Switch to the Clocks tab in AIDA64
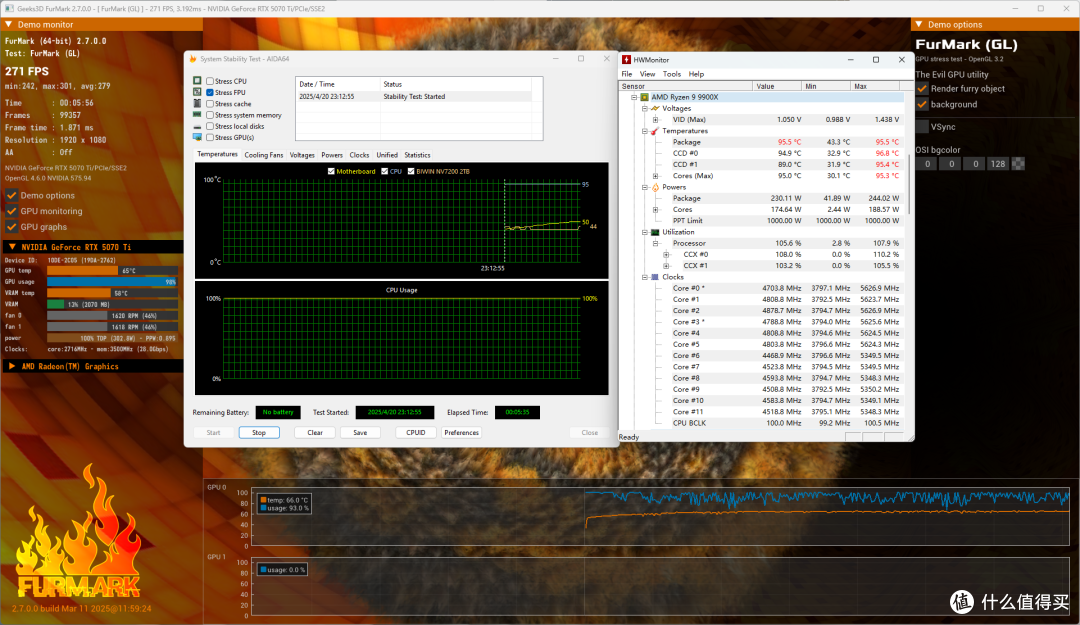Screen dimensions: 1080x625 pyautogui.click(x=360, y=155)
